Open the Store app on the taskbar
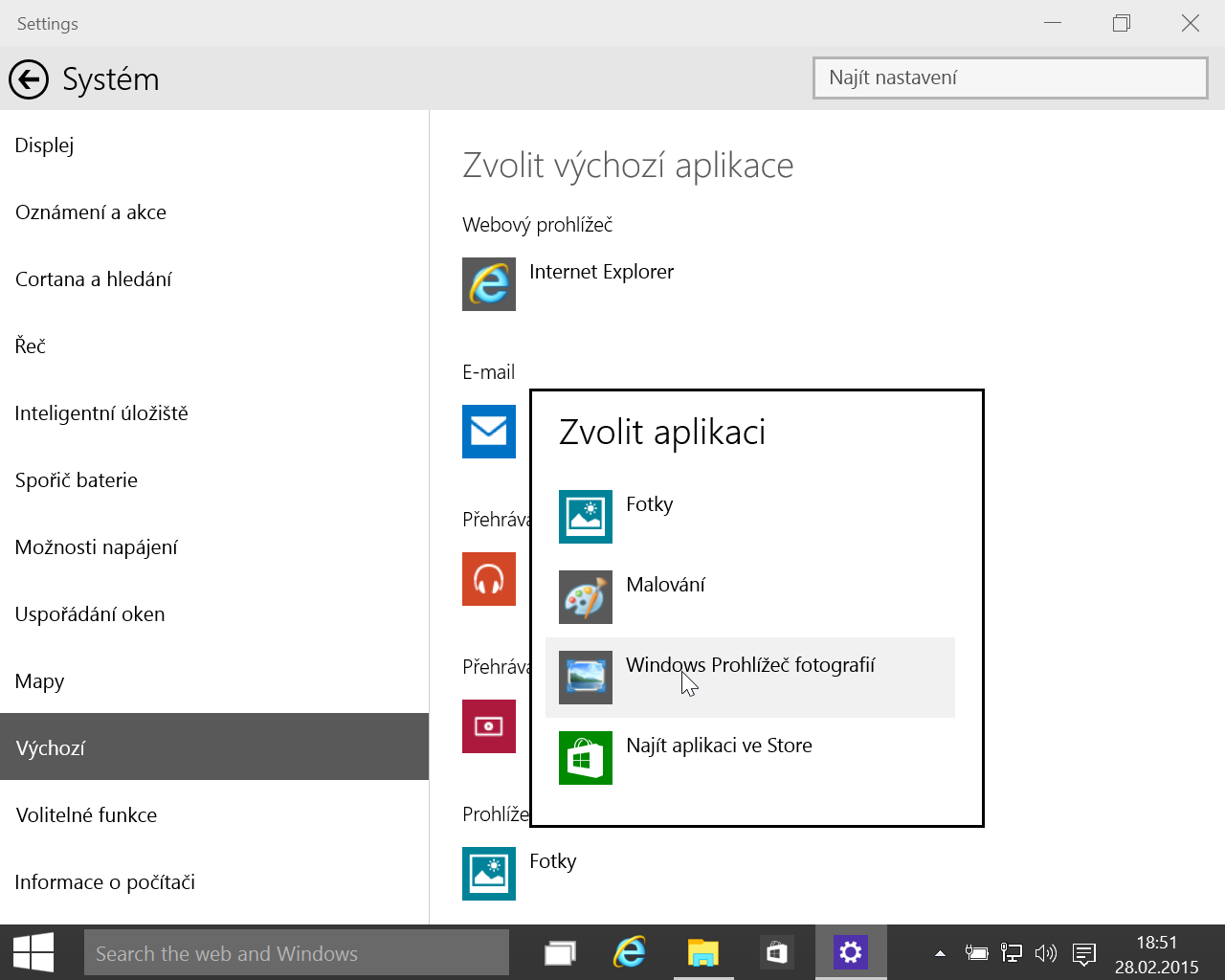 [x=776, y=953]
